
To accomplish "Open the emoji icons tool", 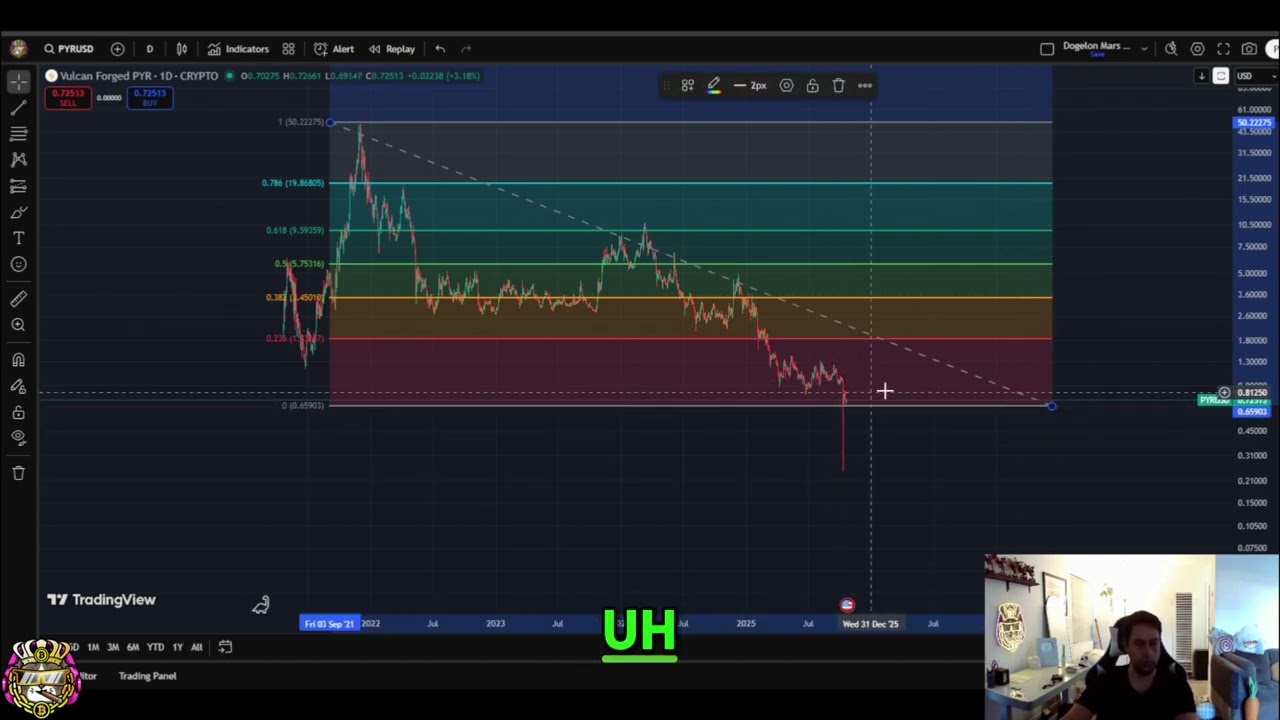I will [x=18, y=264].
